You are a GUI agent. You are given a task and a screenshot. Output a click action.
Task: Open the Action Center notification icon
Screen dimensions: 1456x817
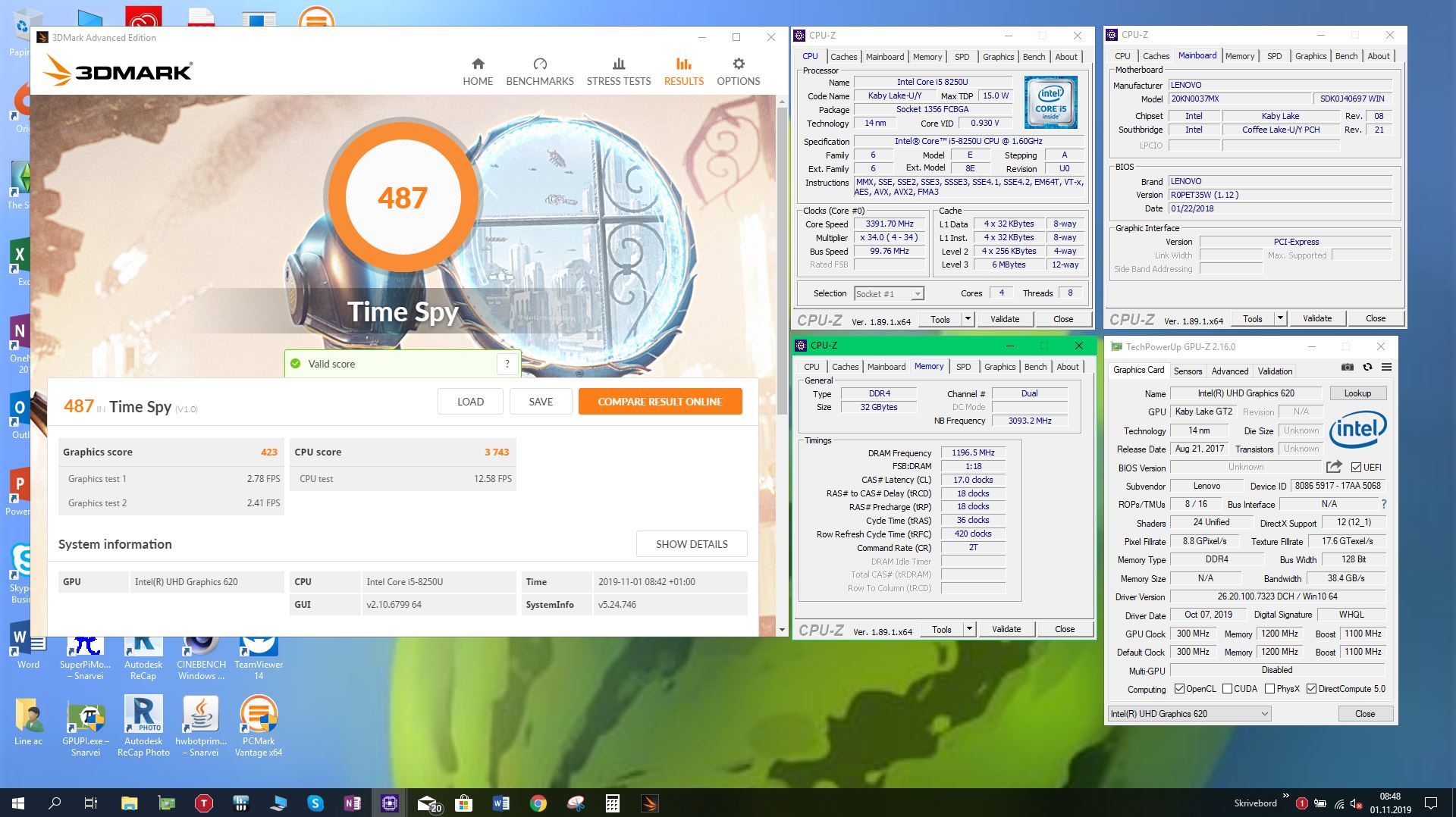[1431, 803]
